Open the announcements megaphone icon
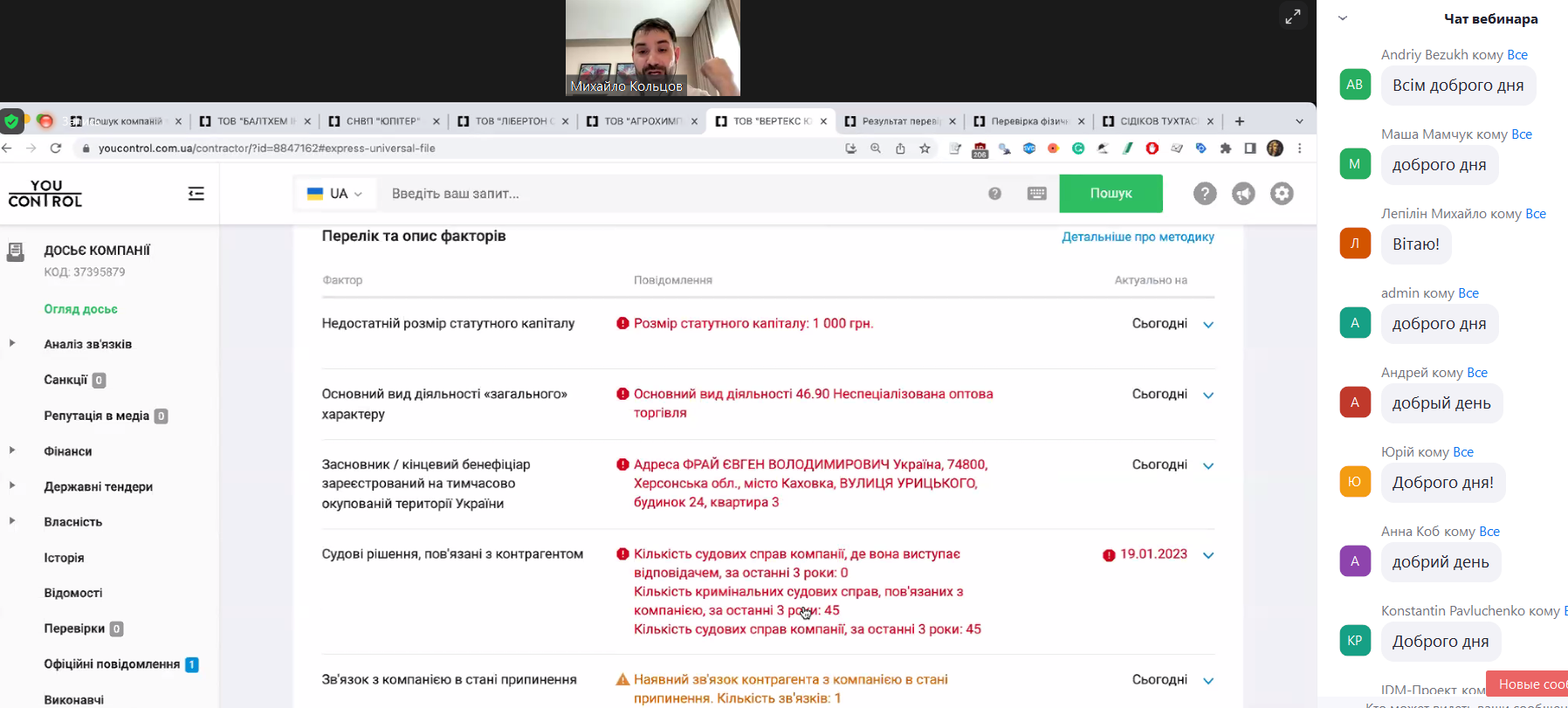Screen dimensions: 1568x708 pos(1243,194)
